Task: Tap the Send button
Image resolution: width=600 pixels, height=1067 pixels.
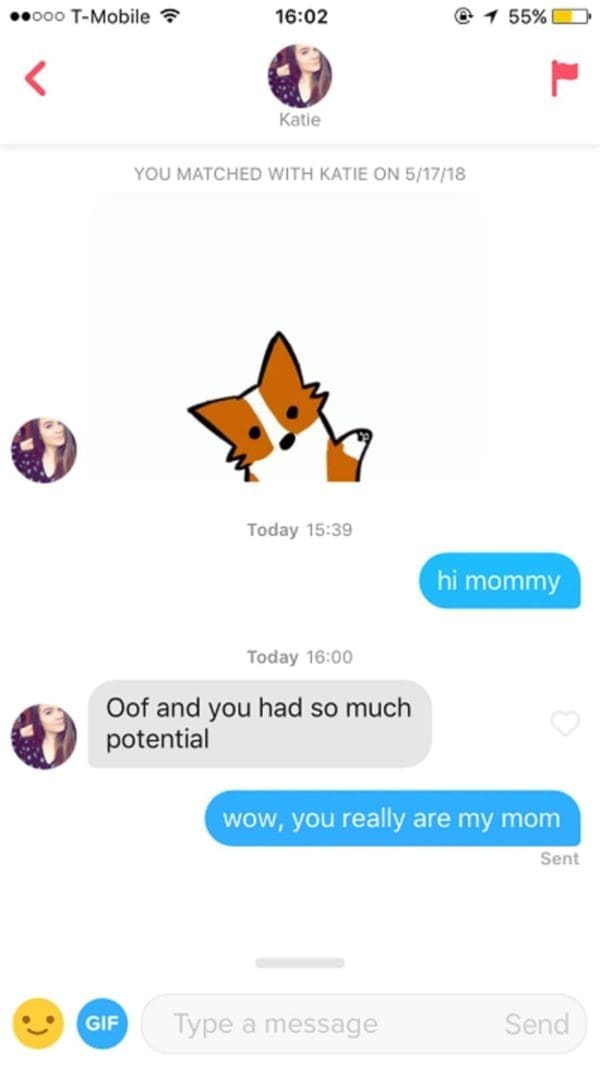Action: click(x=537, y=1024)
